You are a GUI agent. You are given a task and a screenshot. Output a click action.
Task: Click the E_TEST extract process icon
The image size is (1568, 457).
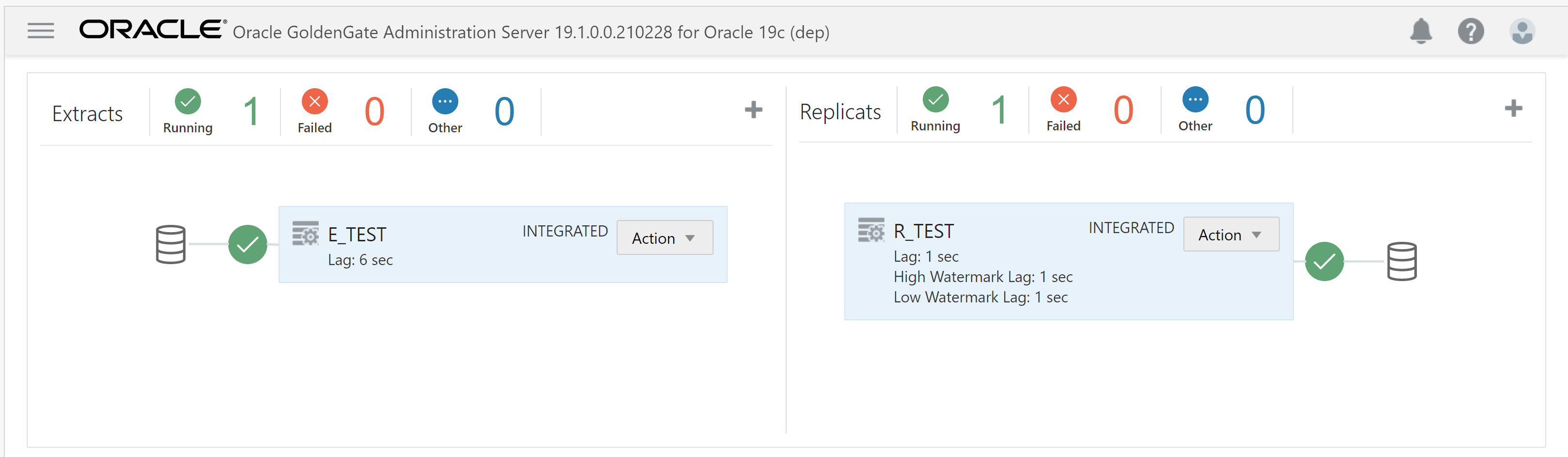[306, 234]
